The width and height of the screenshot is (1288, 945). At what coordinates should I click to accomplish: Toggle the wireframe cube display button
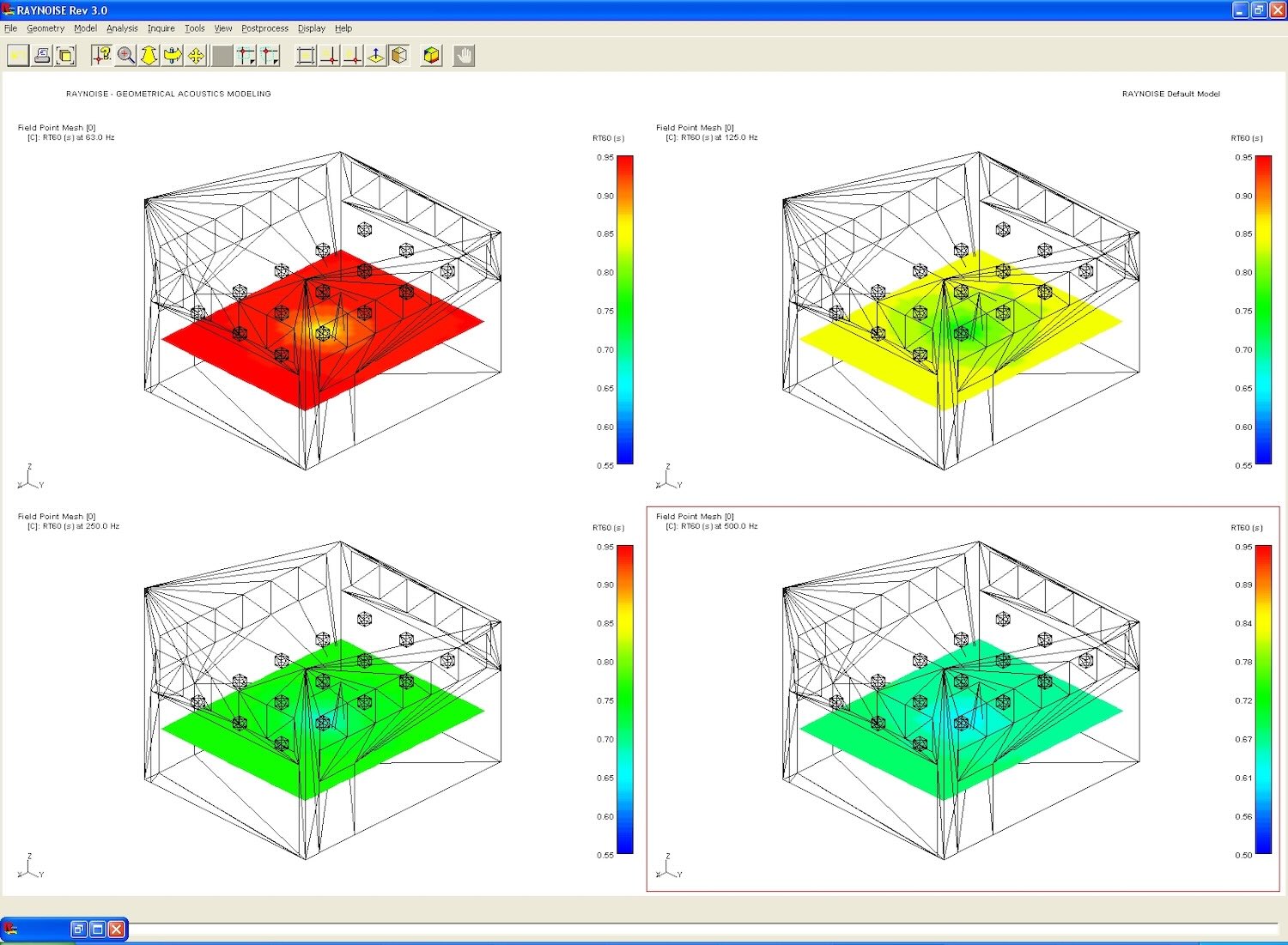click(399, 56)
